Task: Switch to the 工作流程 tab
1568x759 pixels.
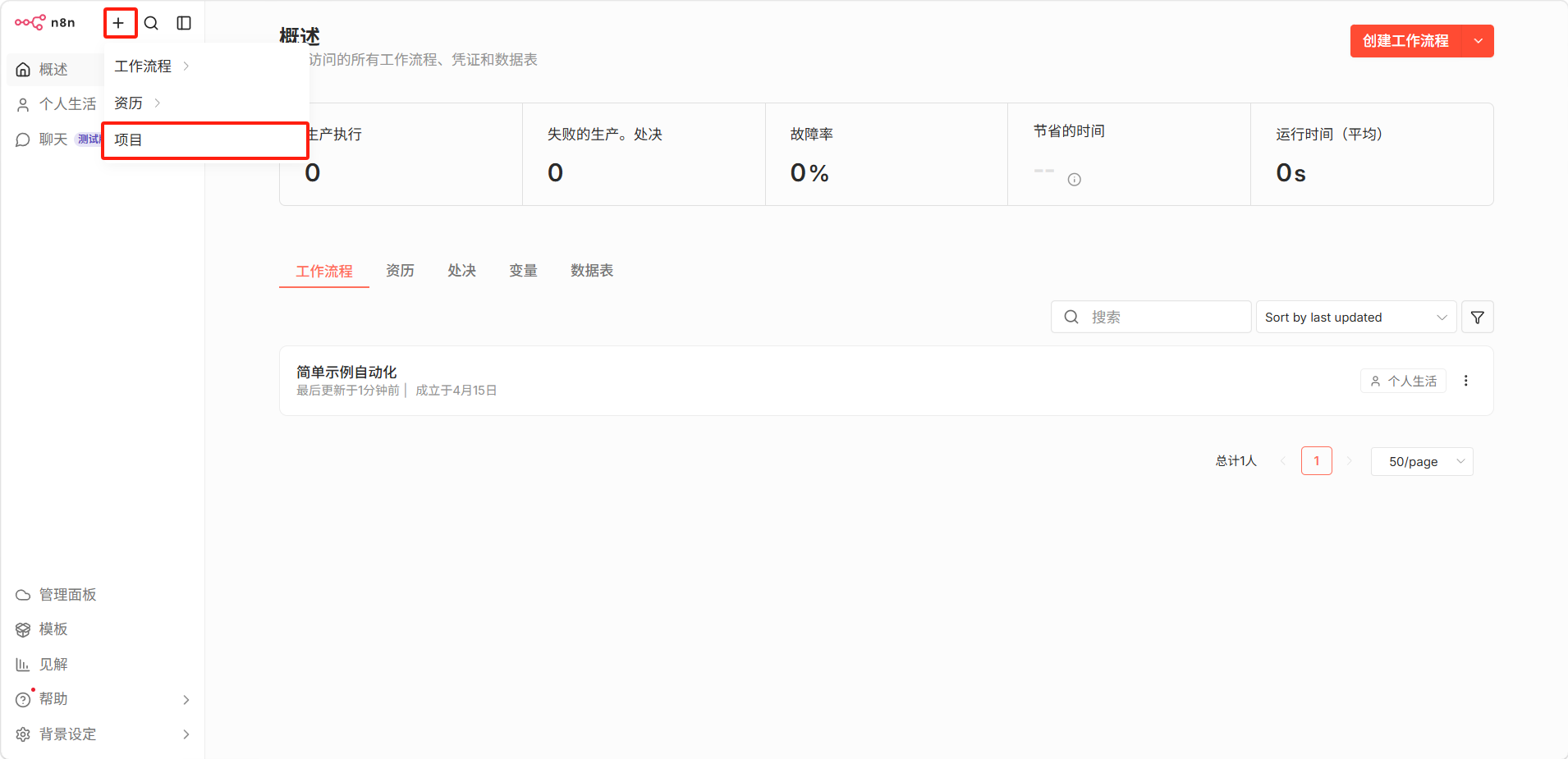Action: pos(324,271)
